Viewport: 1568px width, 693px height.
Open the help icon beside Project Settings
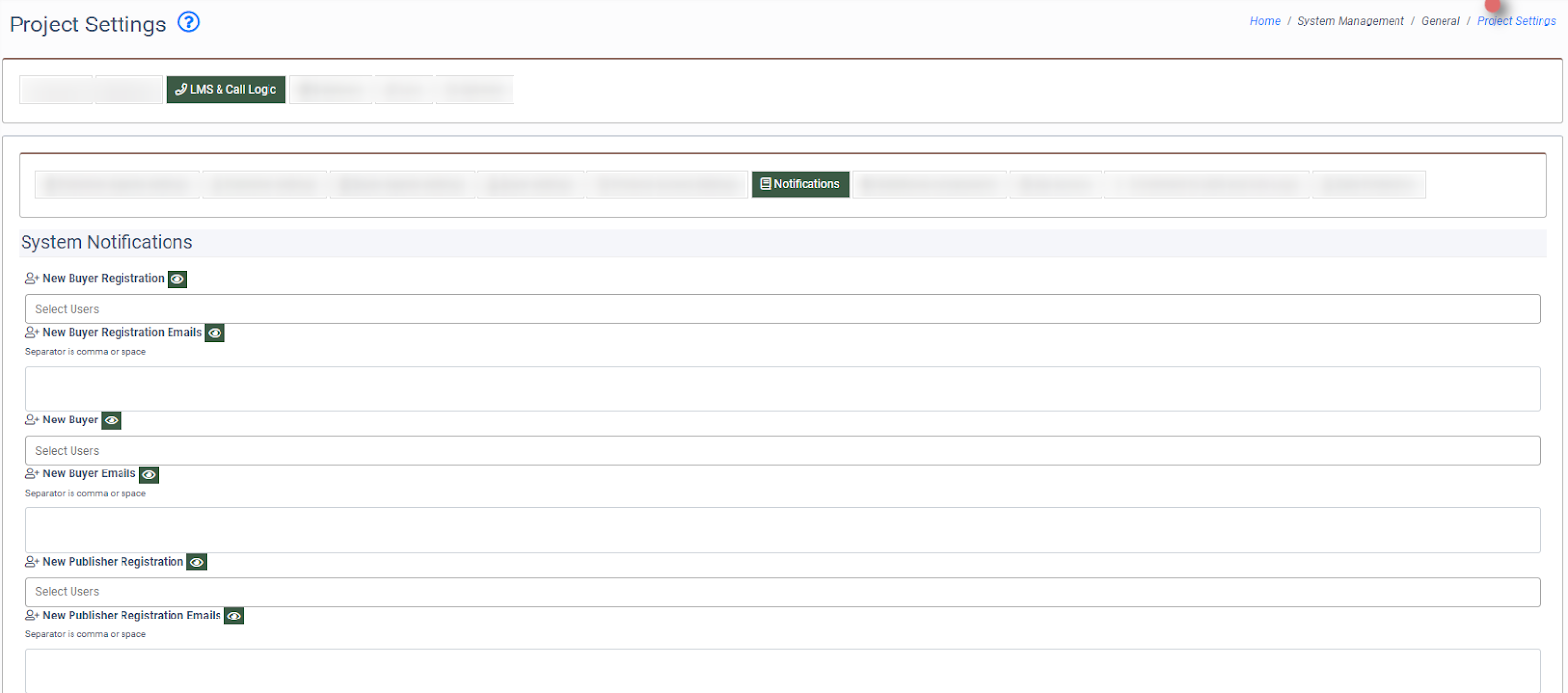[188, 23]
